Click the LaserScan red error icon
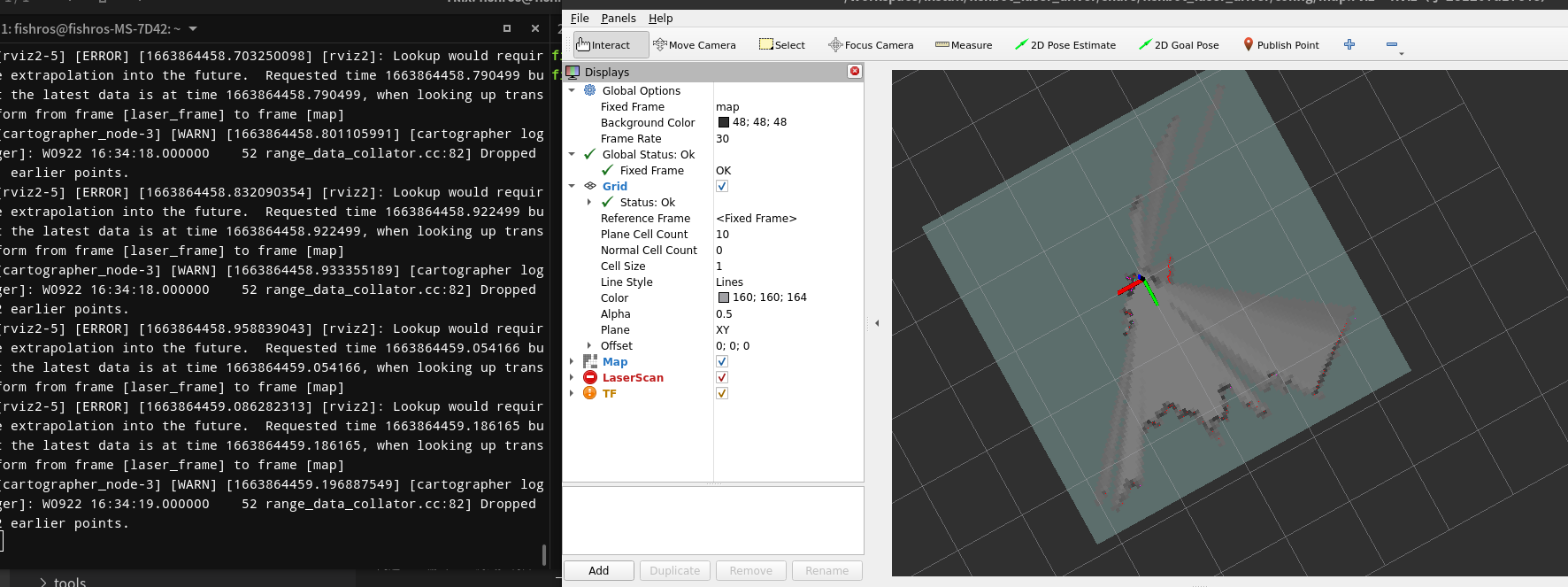Image resolution: width=1568 pixels, height=587 pixels. click(590, 377)
